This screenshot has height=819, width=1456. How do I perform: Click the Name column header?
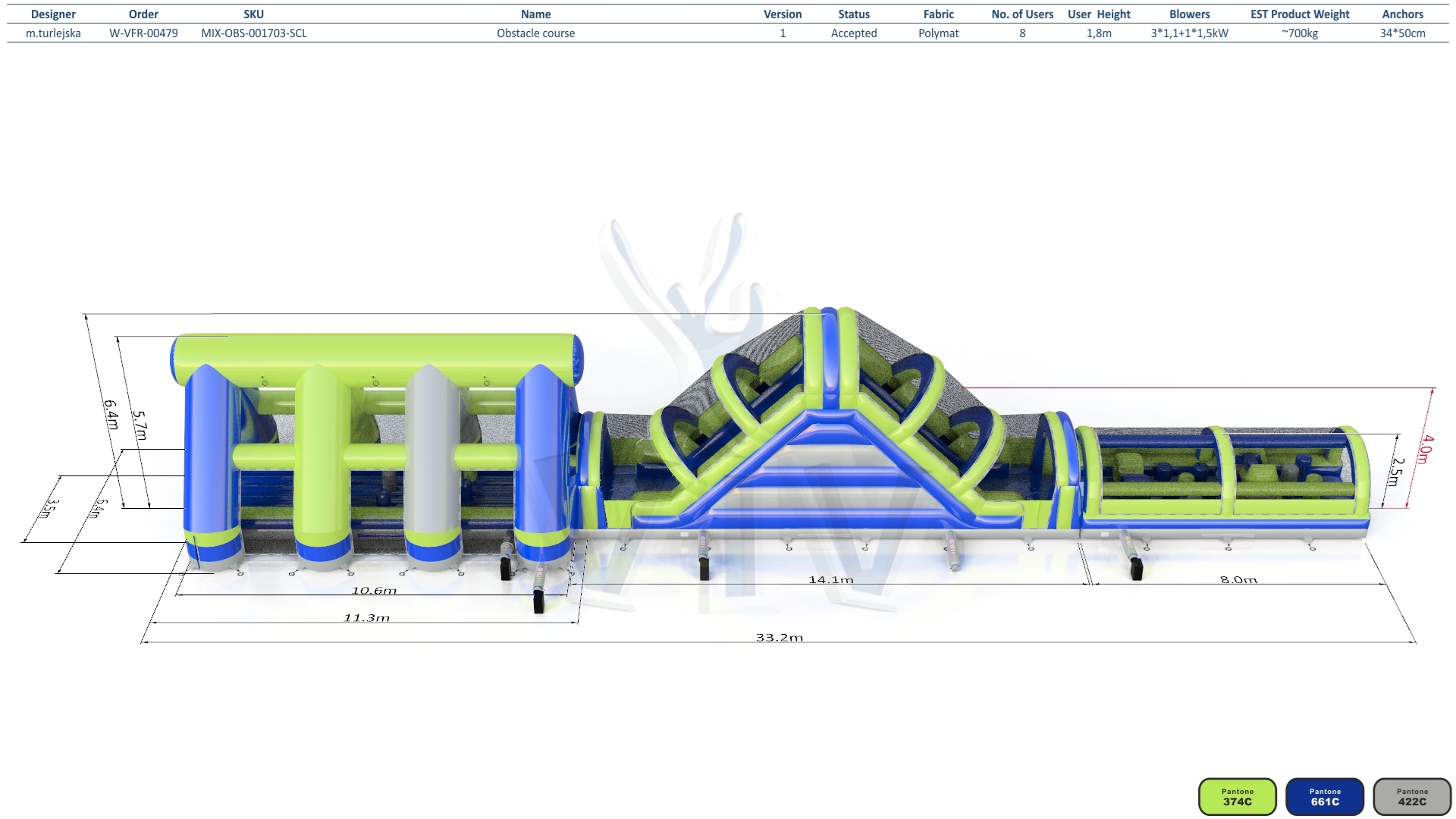536,14
